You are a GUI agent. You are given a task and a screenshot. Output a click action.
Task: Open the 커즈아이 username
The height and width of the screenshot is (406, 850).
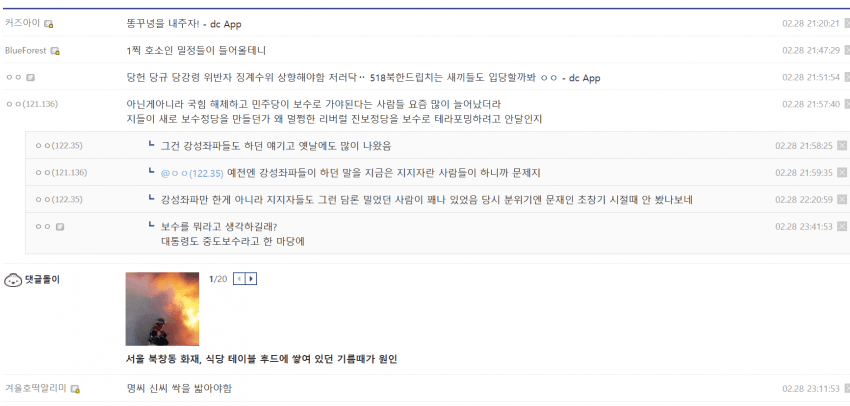click(22, 23)
